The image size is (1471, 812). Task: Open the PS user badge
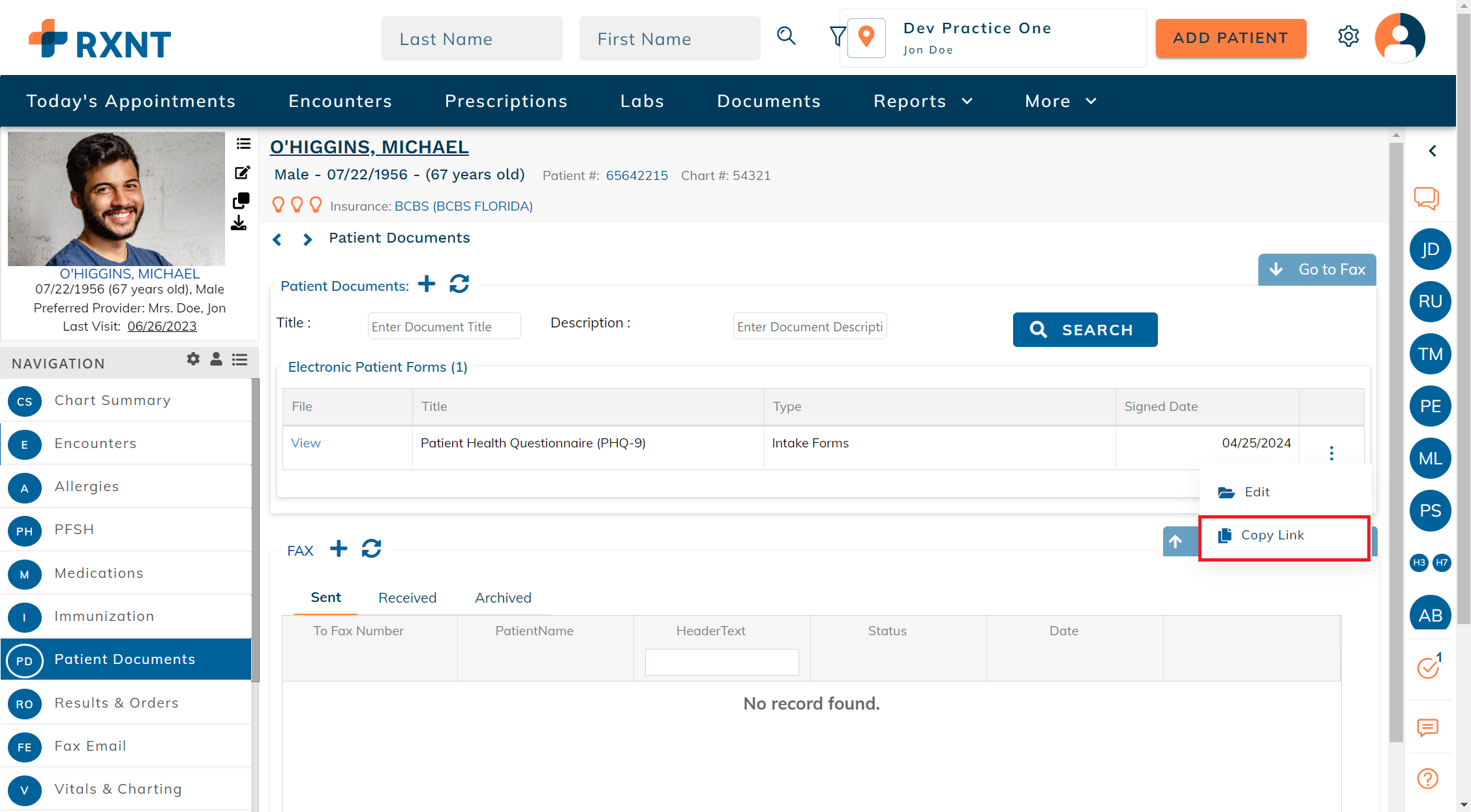(1431, 510)
